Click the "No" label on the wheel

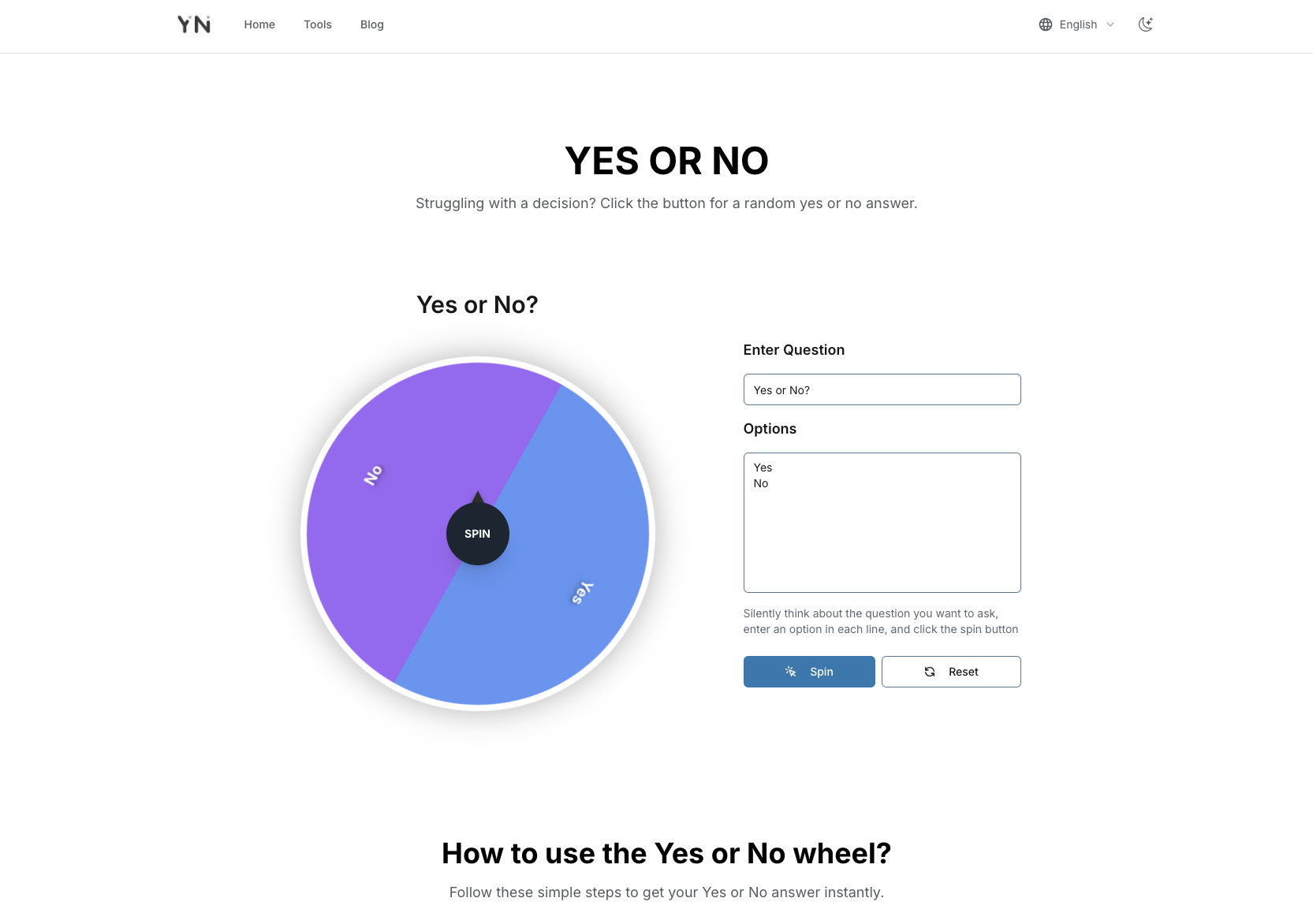click(373, 475)
